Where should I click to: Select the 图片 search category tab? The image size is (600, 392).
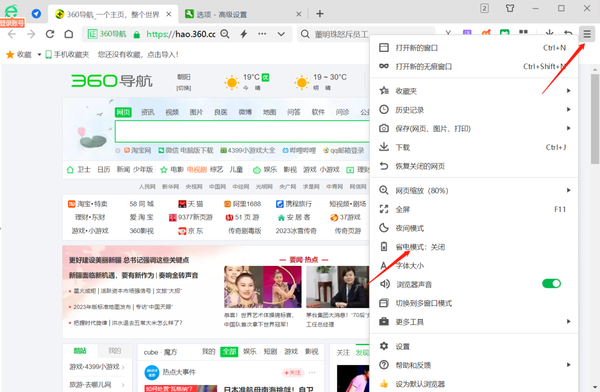[x=196, y=112]
